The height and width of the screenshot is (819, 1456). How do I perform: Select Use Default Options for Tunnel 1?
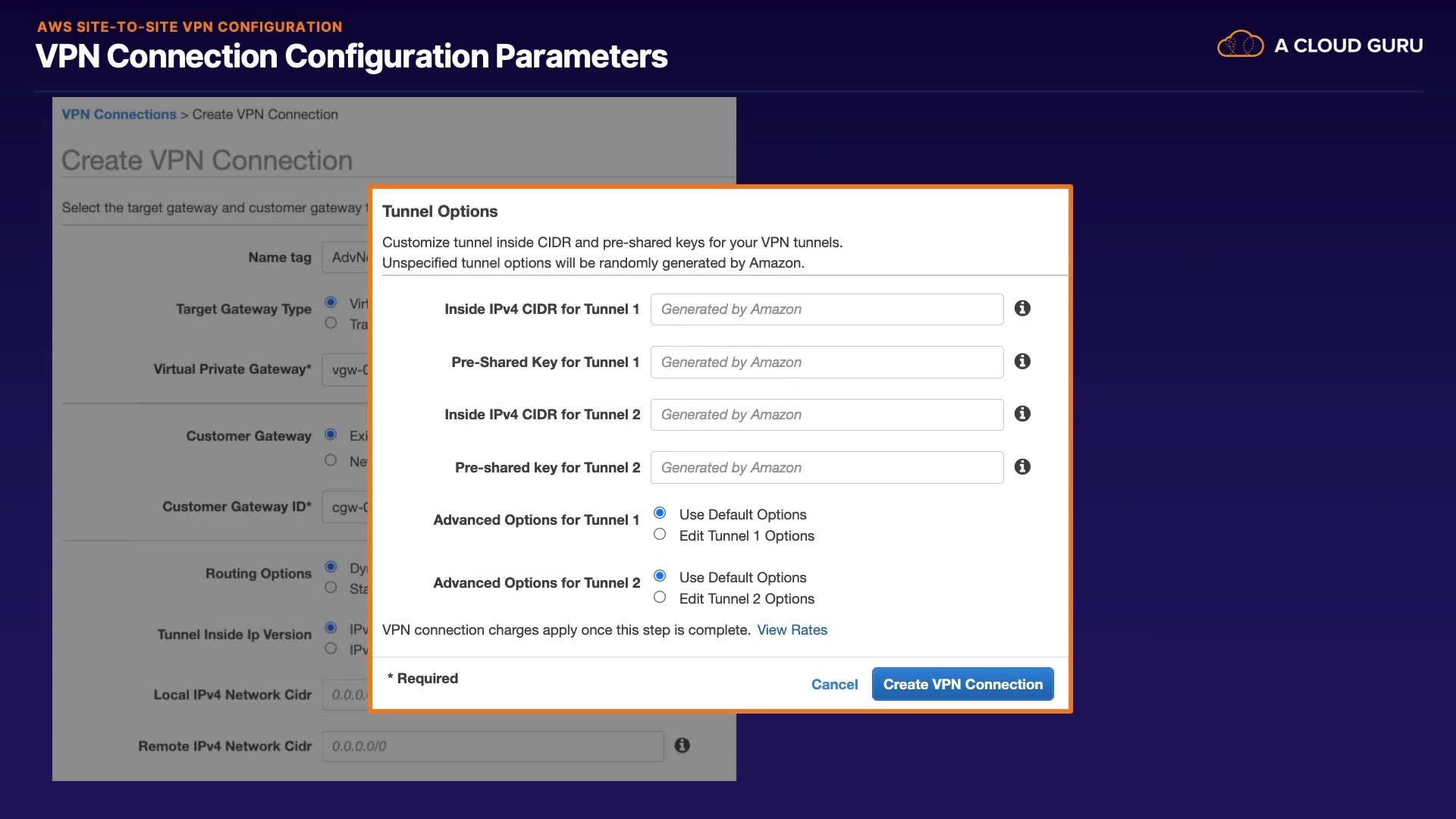tap(660, 513)
